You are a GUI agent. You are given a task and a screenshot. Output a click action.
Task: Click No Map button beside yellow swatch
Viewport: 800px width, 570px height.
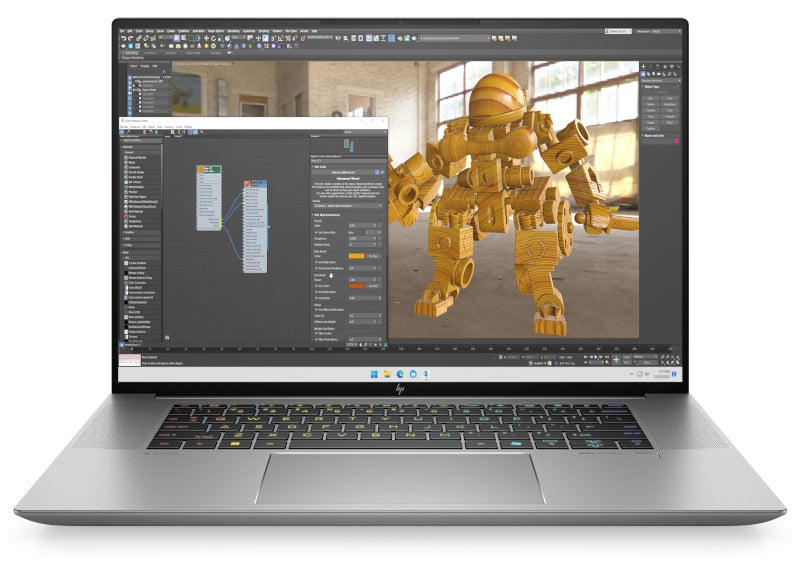[x=373, y=256]
